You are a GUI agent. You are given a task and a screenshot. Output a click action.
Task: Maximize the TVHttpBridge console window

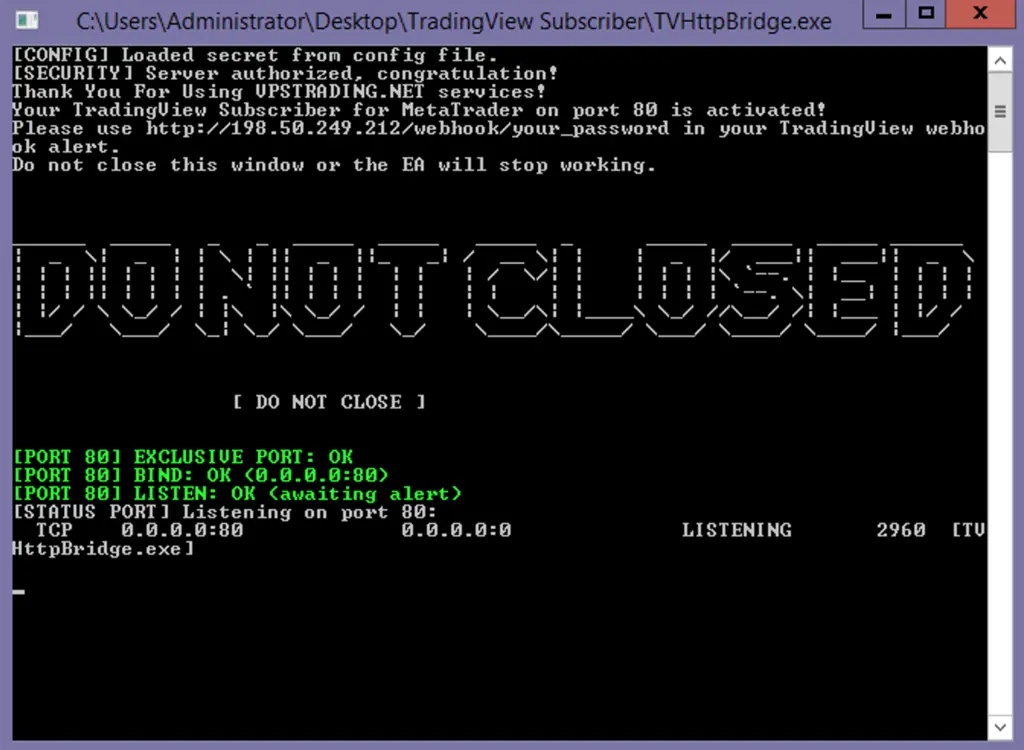[925, 13]
